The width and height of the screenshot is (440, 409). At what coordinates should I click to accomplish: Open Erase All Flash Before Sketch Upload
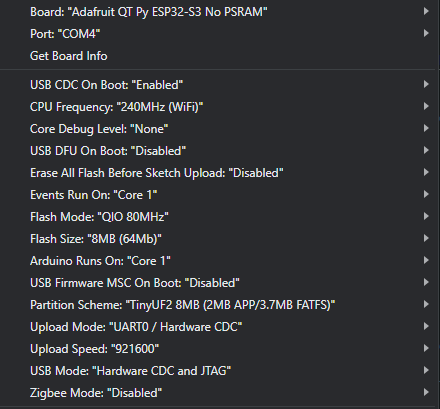(x=218, y=173)
